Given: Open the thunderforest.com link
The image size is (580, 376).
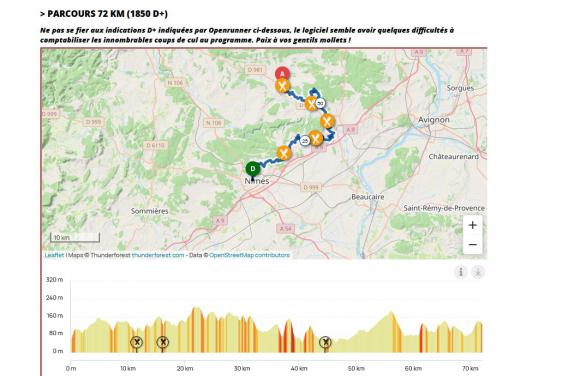Looking at the screenshot, I should tap(158, 255).
